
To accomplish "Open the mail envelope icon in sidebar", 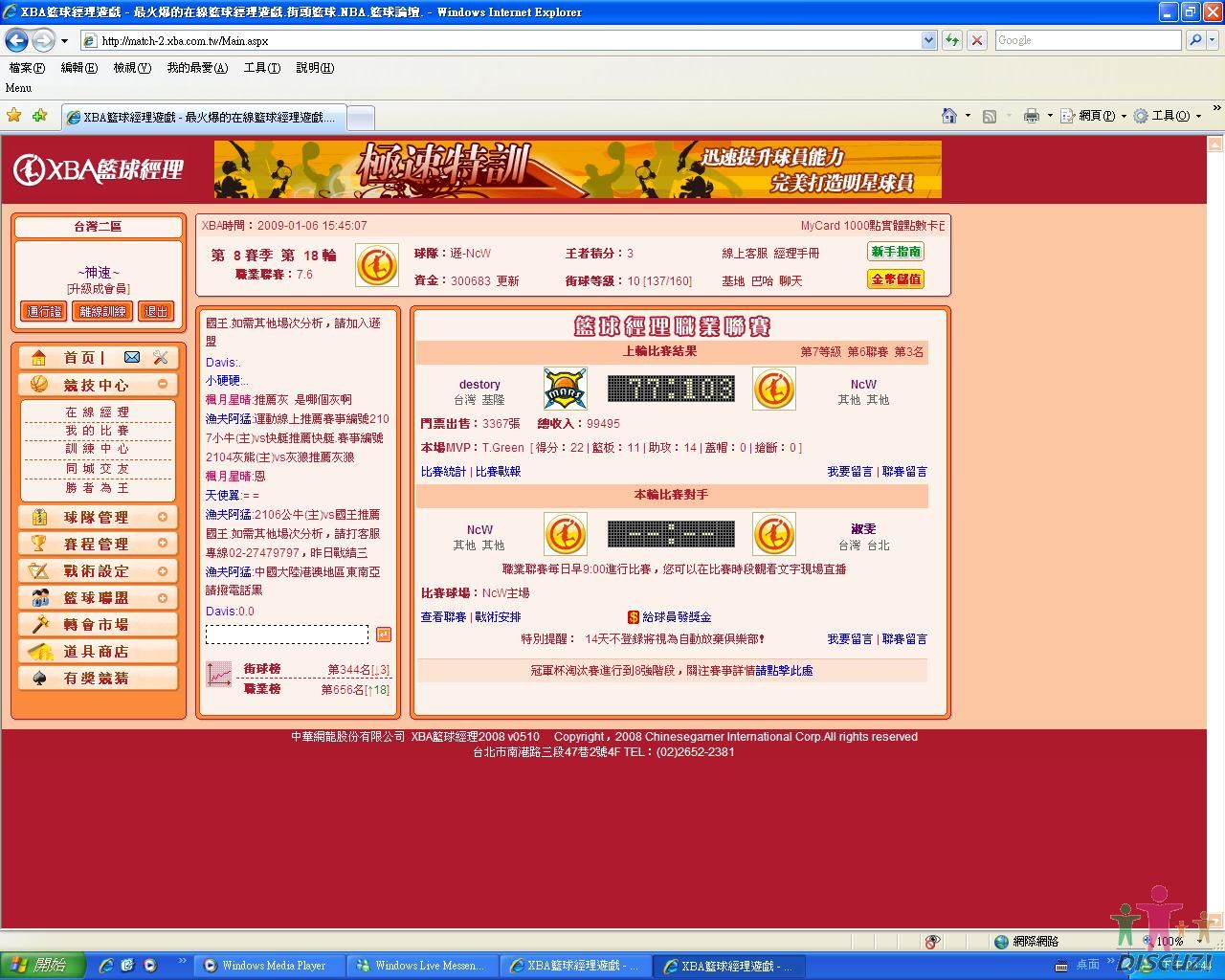I will coord(132,357).
